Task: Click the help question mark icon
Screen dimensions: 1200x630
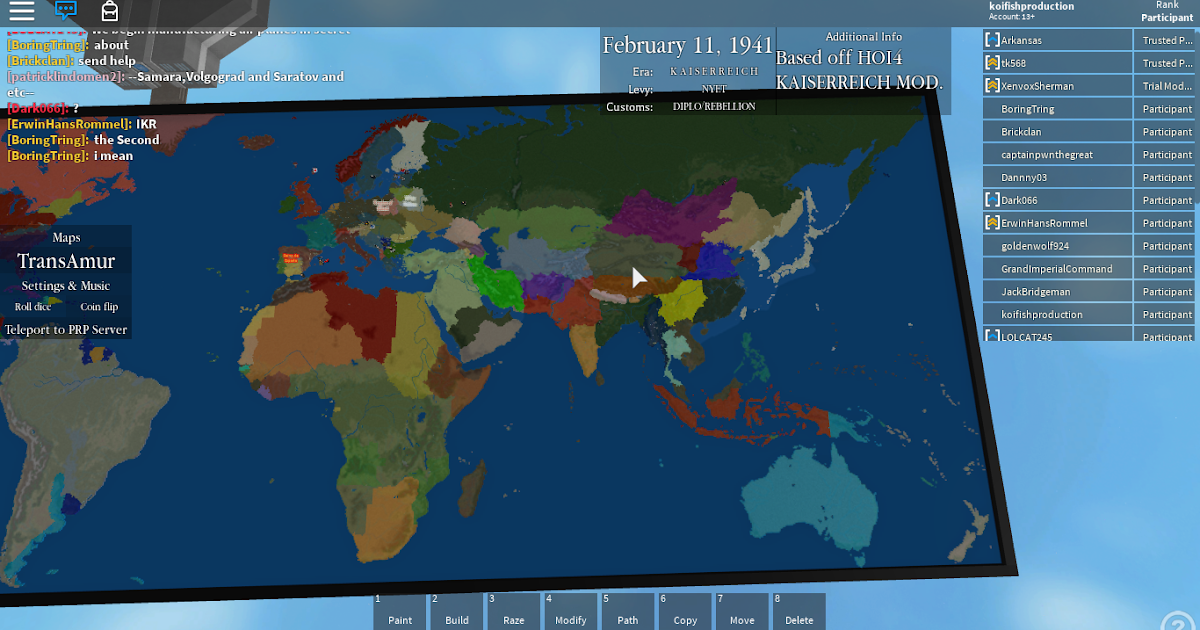Action: click(1178, 622)
